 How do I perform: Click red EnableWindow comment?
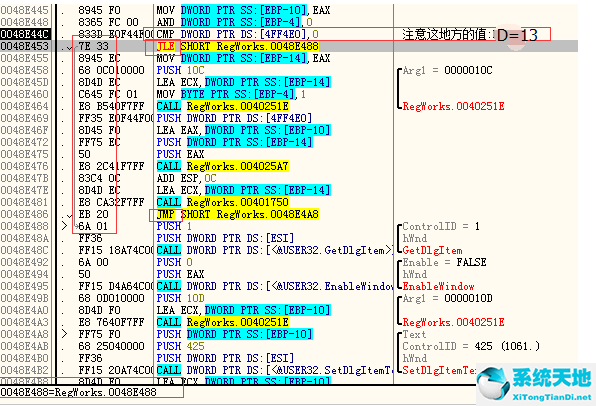(x=438, y=286)
